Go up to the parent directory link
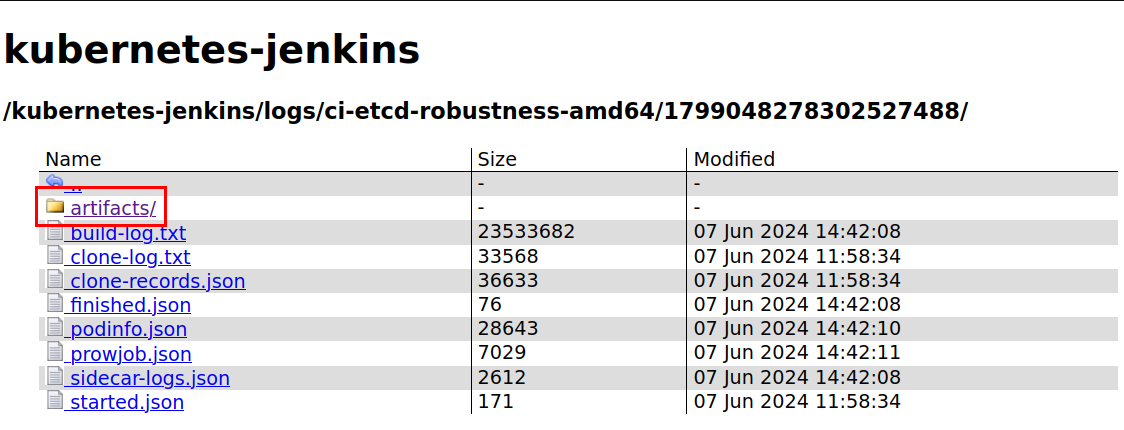The width and height of the screenshot is (1124, 430). pyautogui.click(x=73, y=186)
